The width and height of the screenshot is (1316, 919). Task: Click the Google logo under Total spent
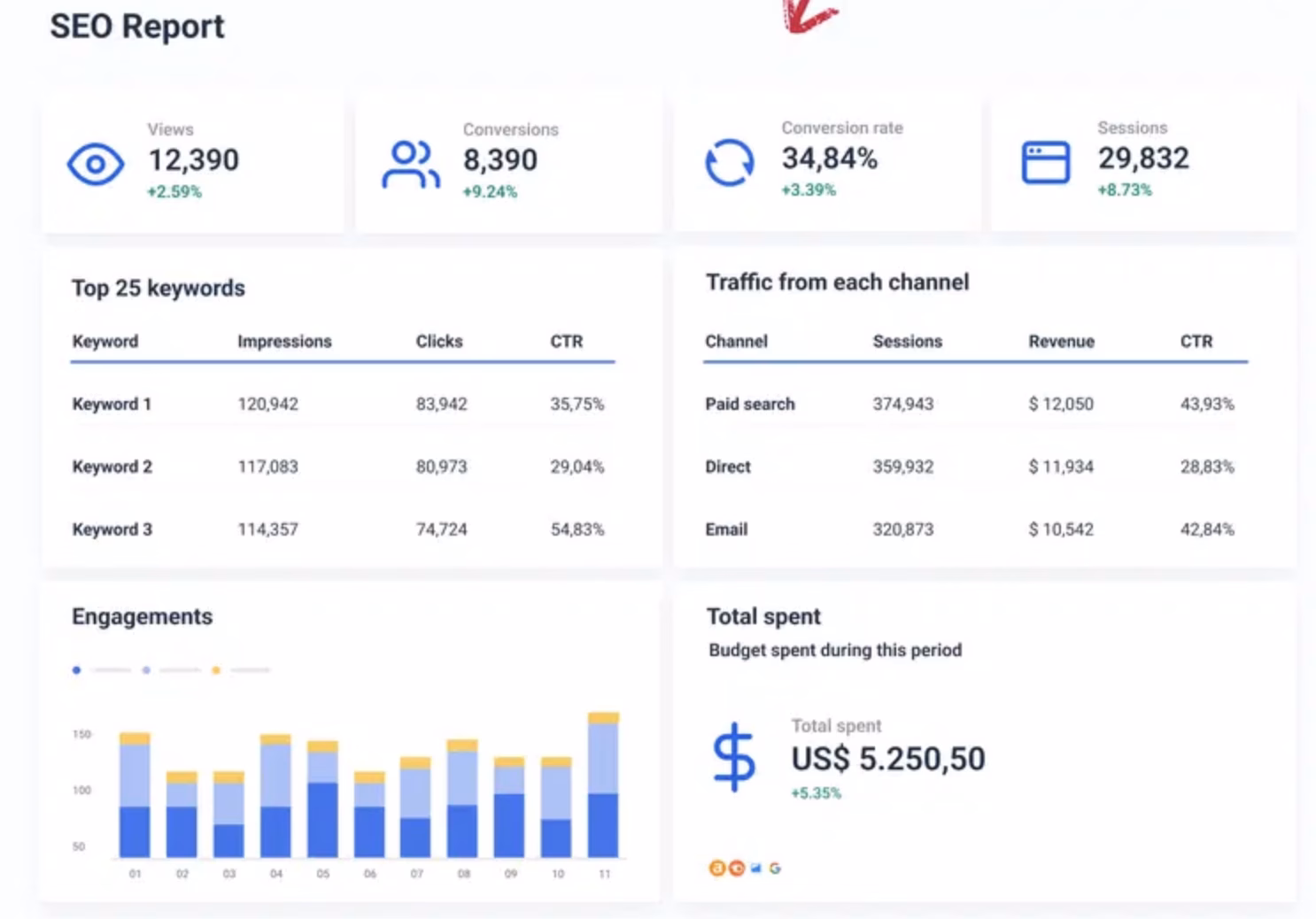tap(775, 869)
